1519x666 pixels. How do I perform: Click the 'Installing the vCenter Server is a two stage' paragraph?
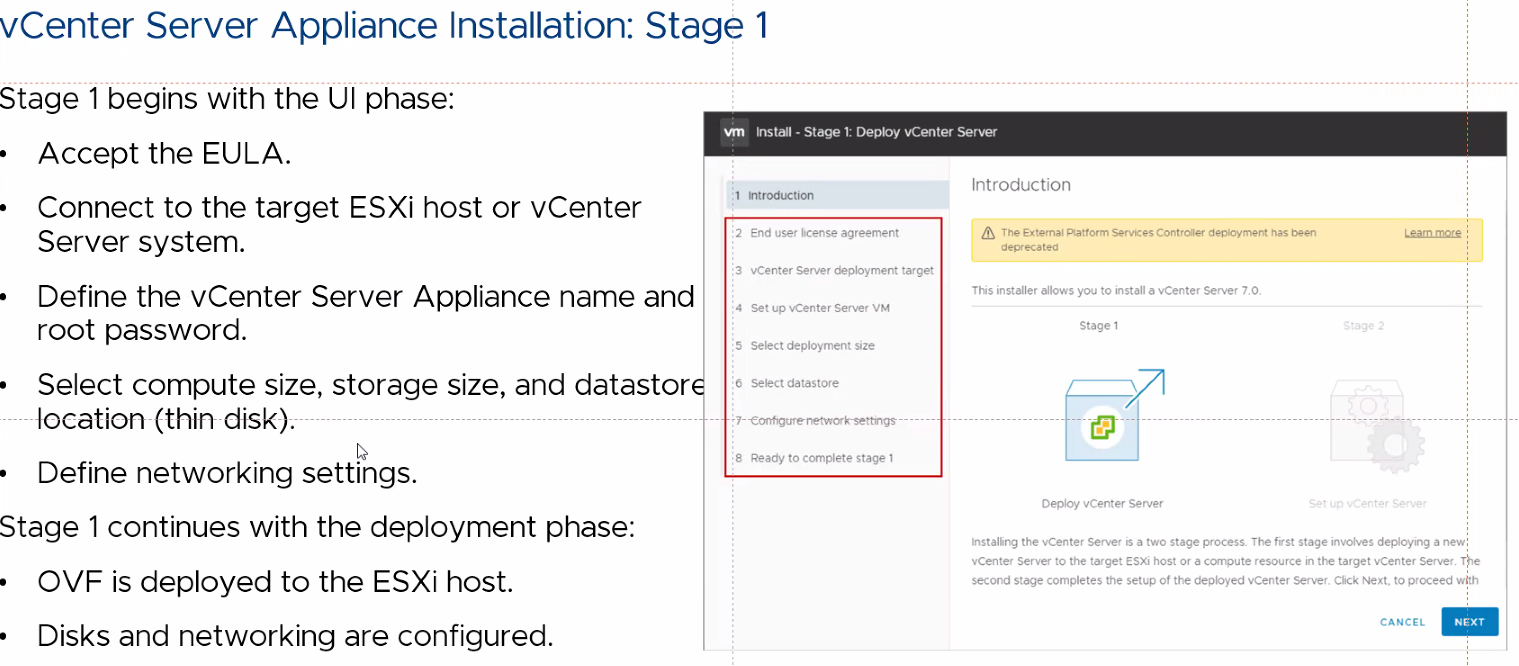[1225, 561]
